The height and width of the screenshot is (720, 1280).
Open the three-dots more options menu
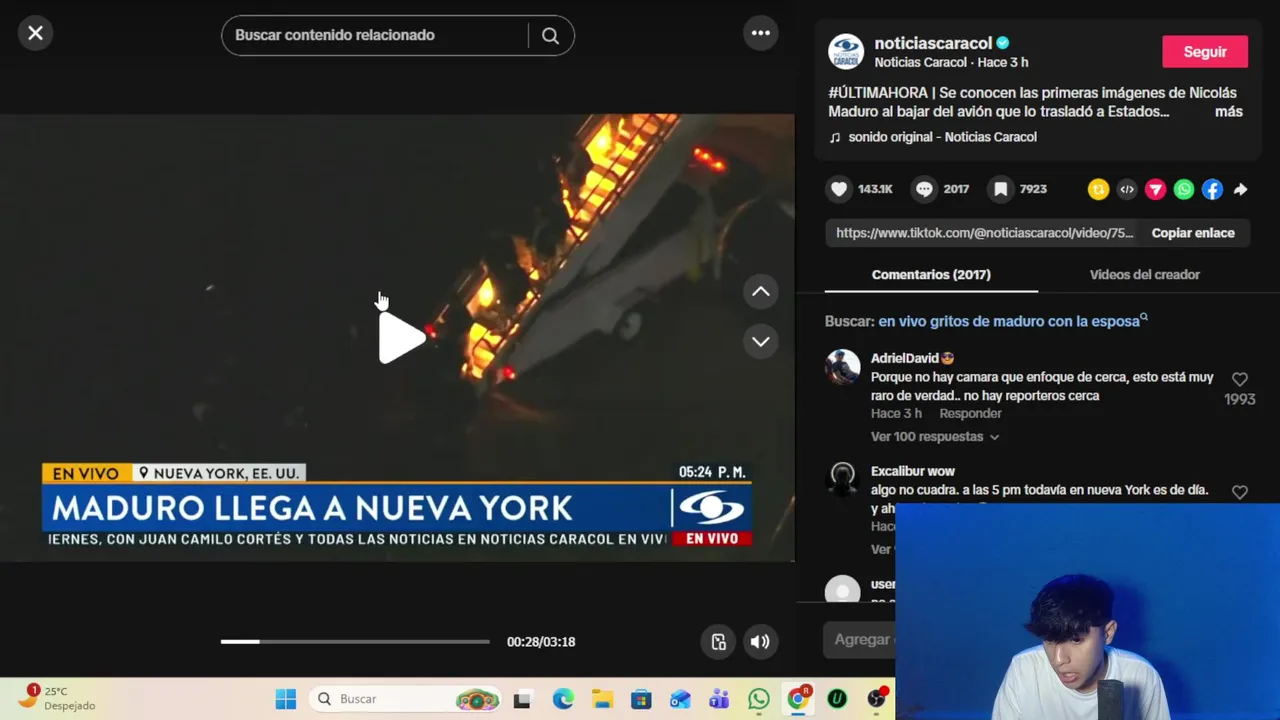pos(761,33)
